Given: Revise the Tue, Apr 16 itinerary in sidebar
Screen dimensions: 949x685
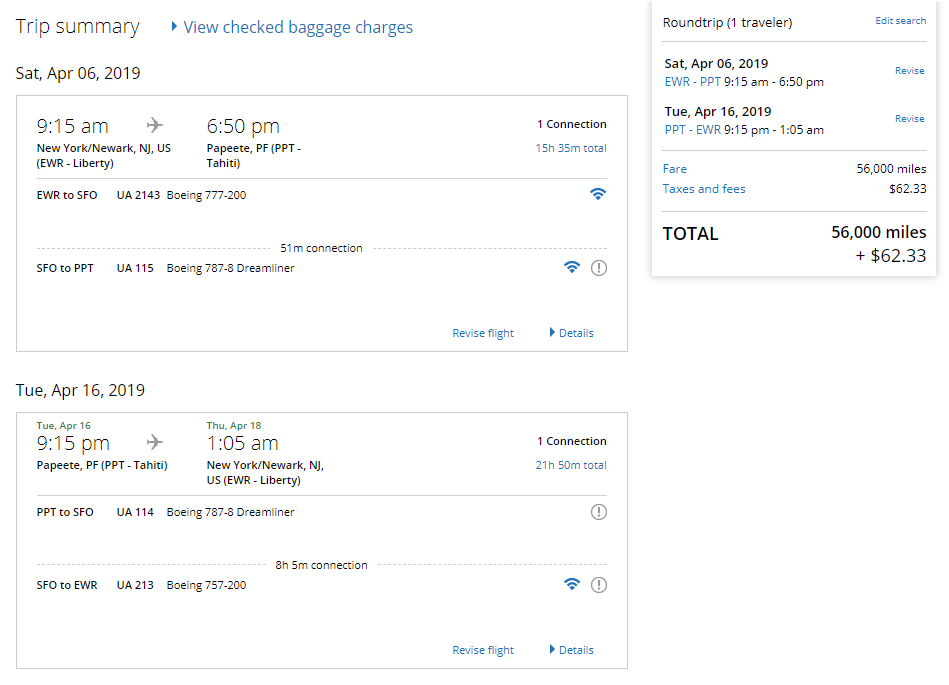Looking at the screenshot, I should (x=909, y=119).
